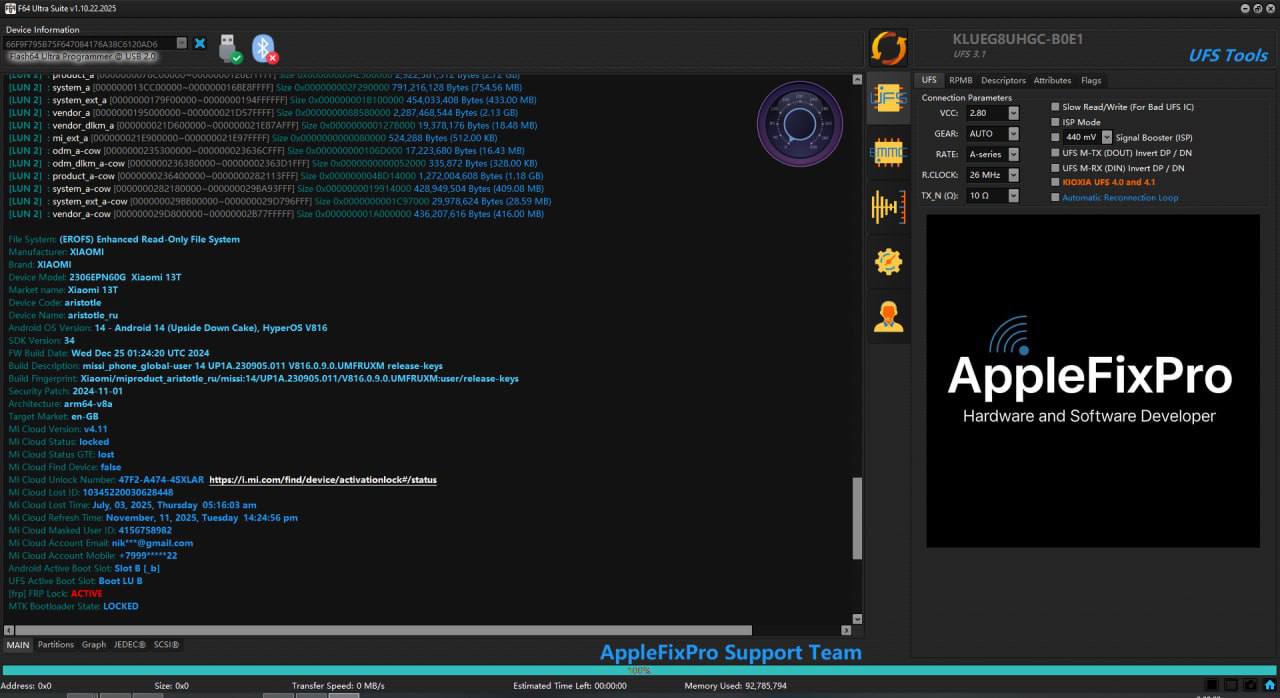Click Mi Cloud Account Email nik***@gmail.com

pos(152,543)
